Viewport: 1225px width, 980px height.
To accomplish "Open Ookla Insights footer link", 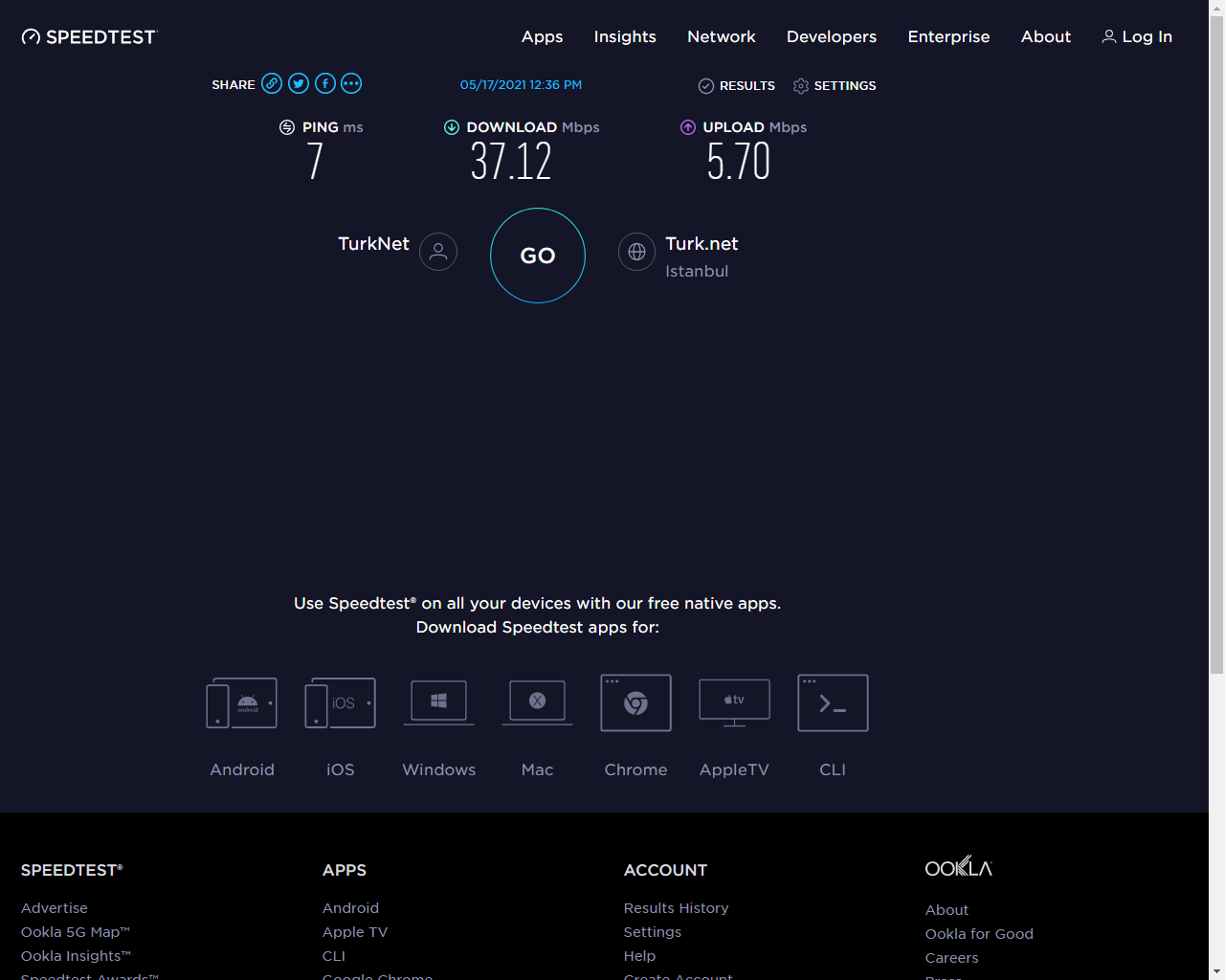I will click(76, 955).
